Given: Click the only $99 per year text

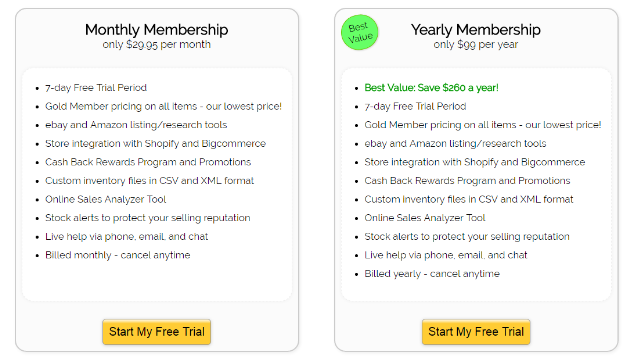Looking at the screenshot, I should [476, 44].
